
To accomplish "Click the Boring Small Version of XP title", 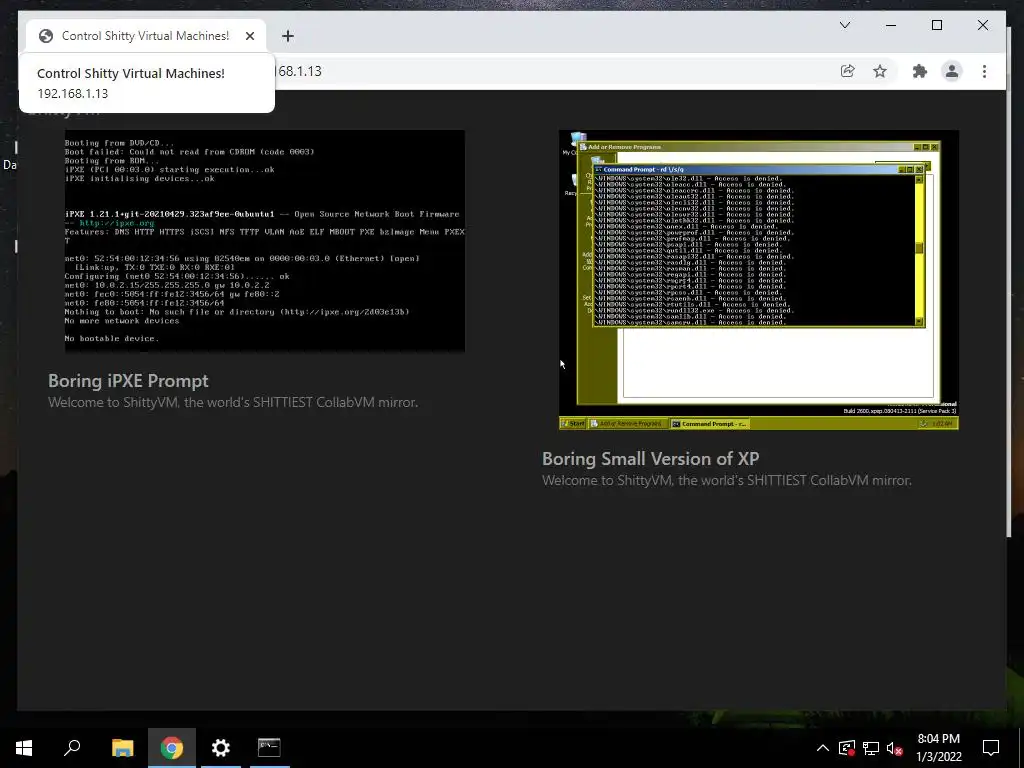I will 650,458.
